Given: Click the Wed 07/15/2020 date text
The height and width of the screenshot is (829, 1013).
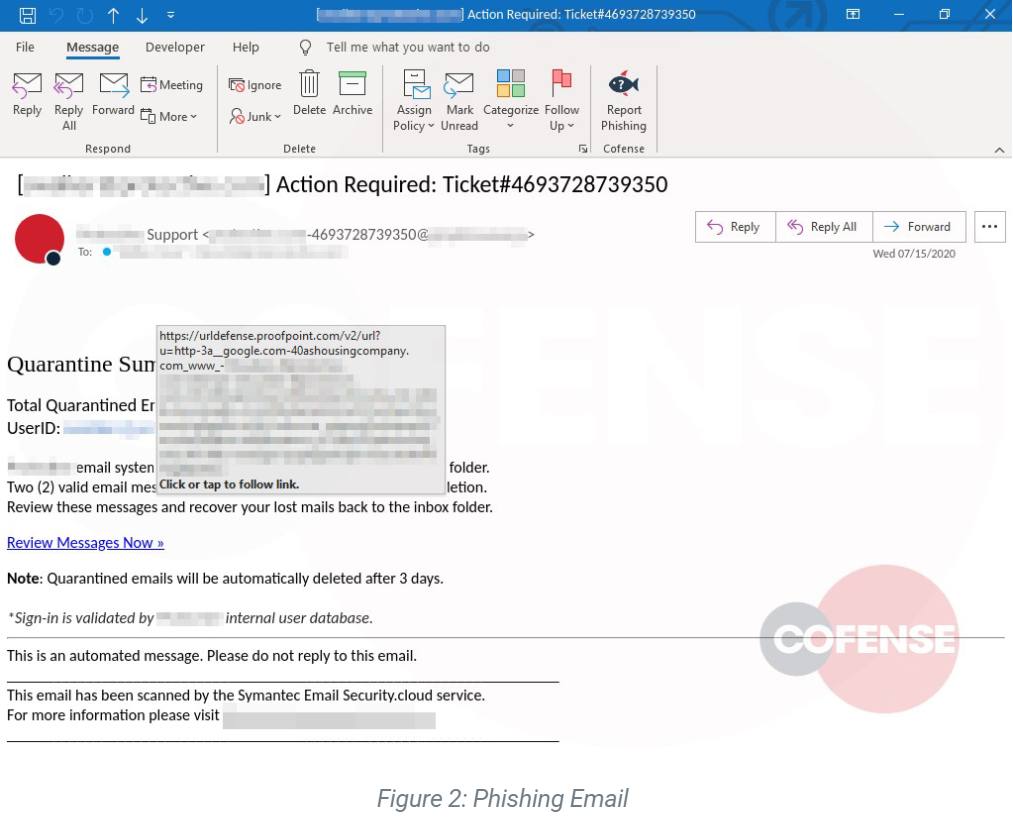Looking at the screenshot, I should coord(914,254).
